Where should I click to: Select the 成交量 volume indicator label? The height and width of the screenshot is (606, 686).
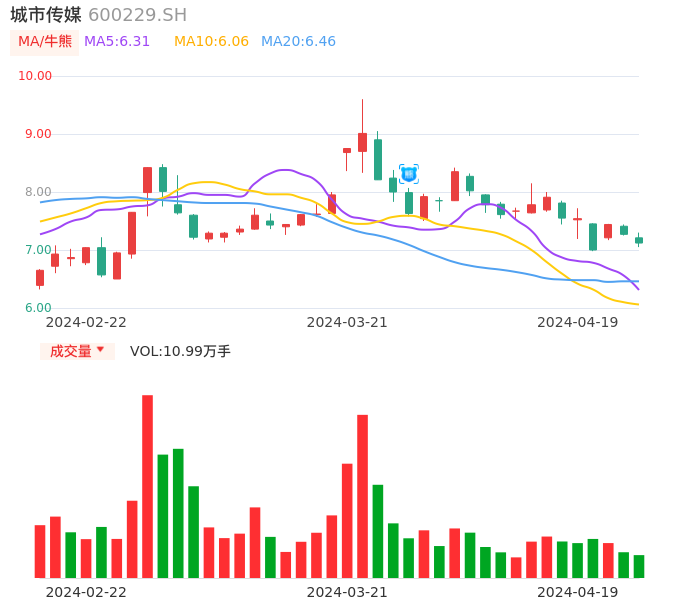(x=70, y=351)
